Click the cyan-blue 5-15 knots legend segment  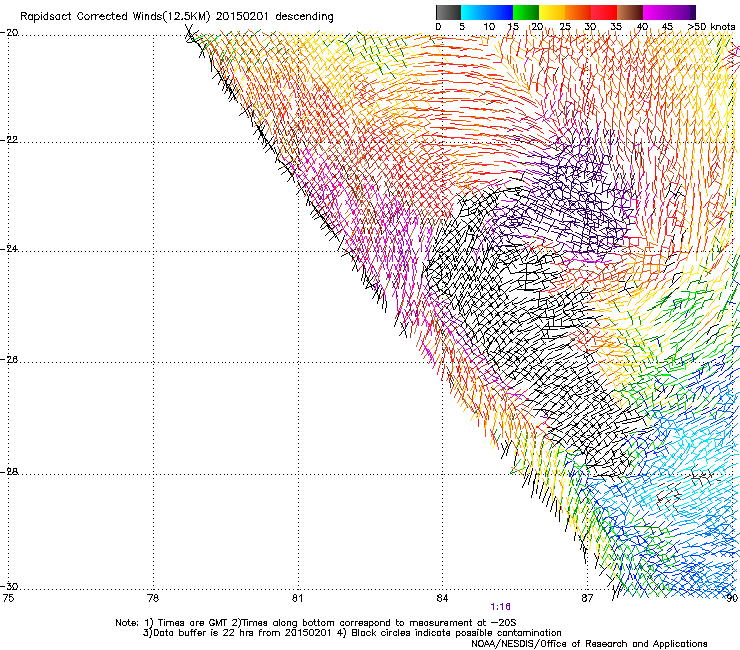487,13
